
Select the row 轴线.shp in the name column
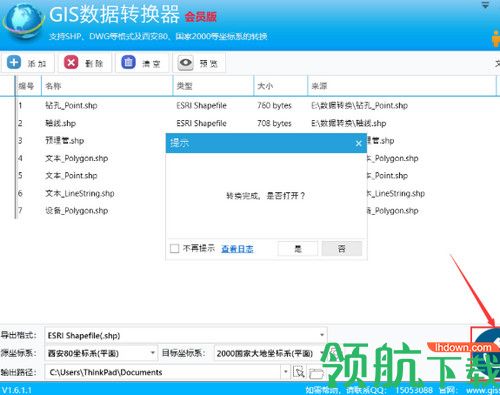tap(61, 123)
